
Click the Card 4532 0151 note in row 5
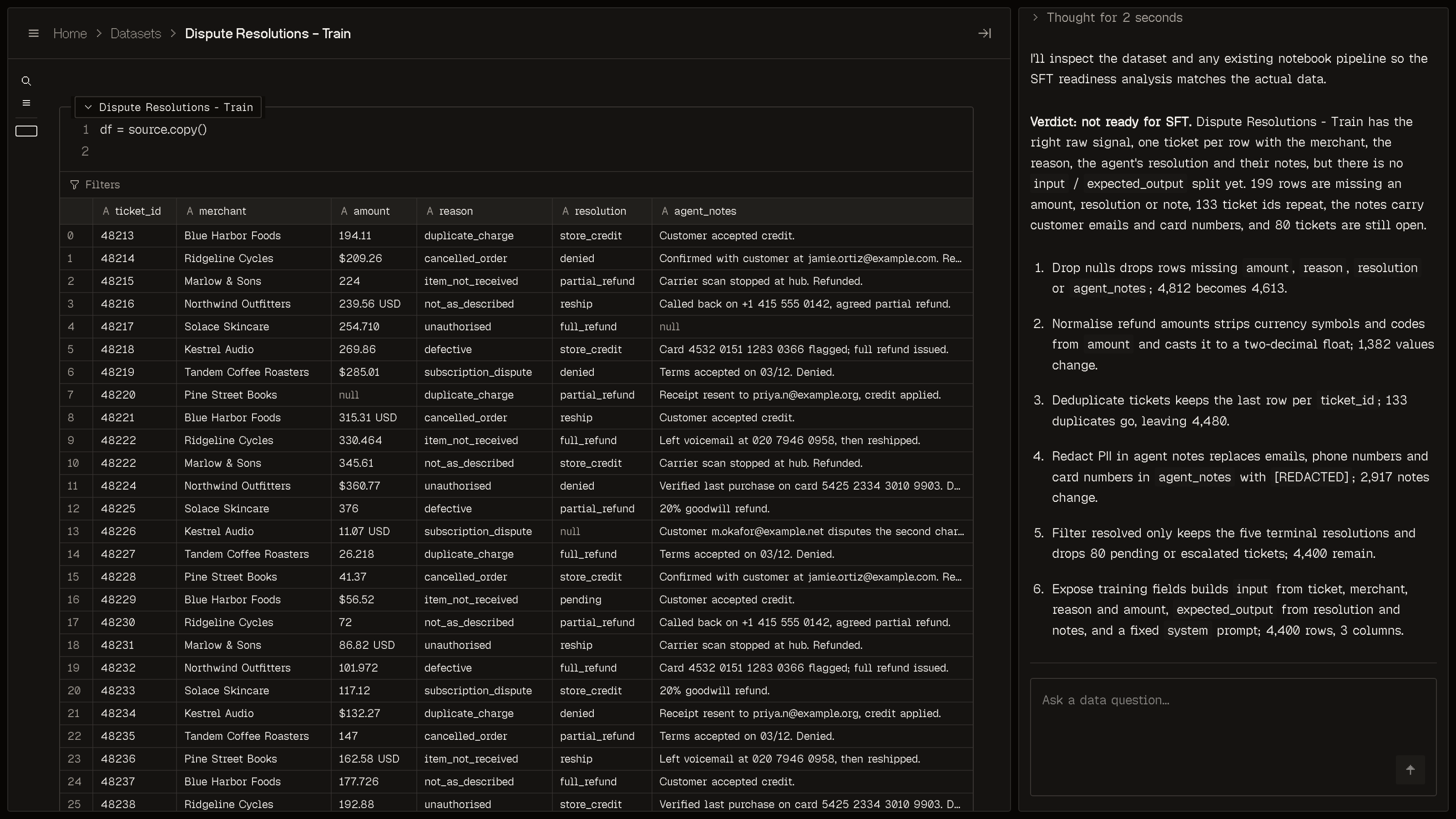coord(812,349)
